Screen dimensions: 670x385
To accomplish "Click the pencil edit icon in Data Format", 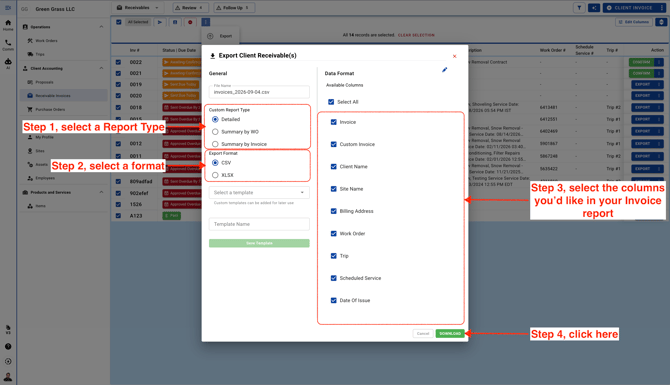I will 444,70.
